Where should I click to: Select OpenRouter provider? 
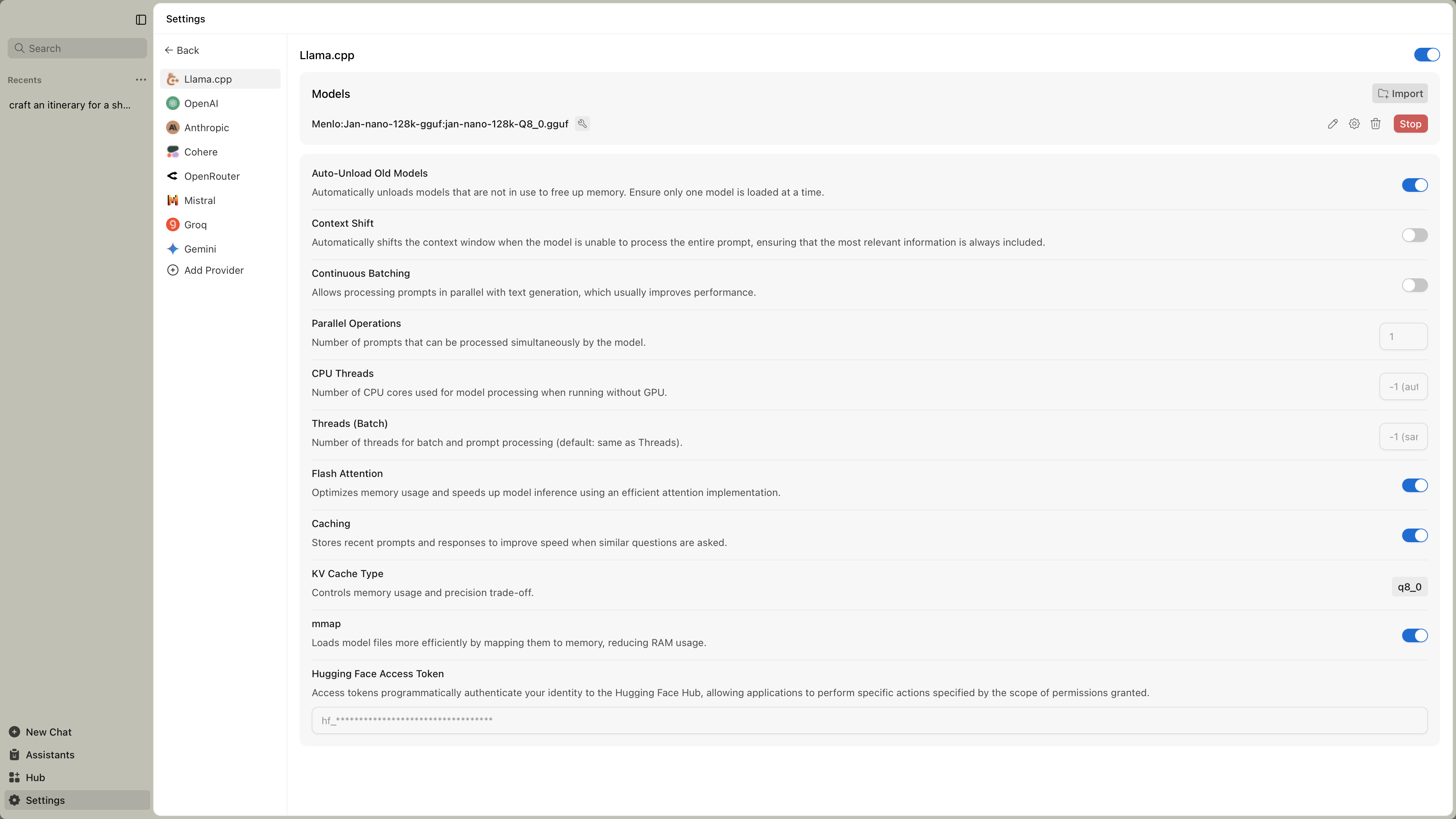[212, 176]
